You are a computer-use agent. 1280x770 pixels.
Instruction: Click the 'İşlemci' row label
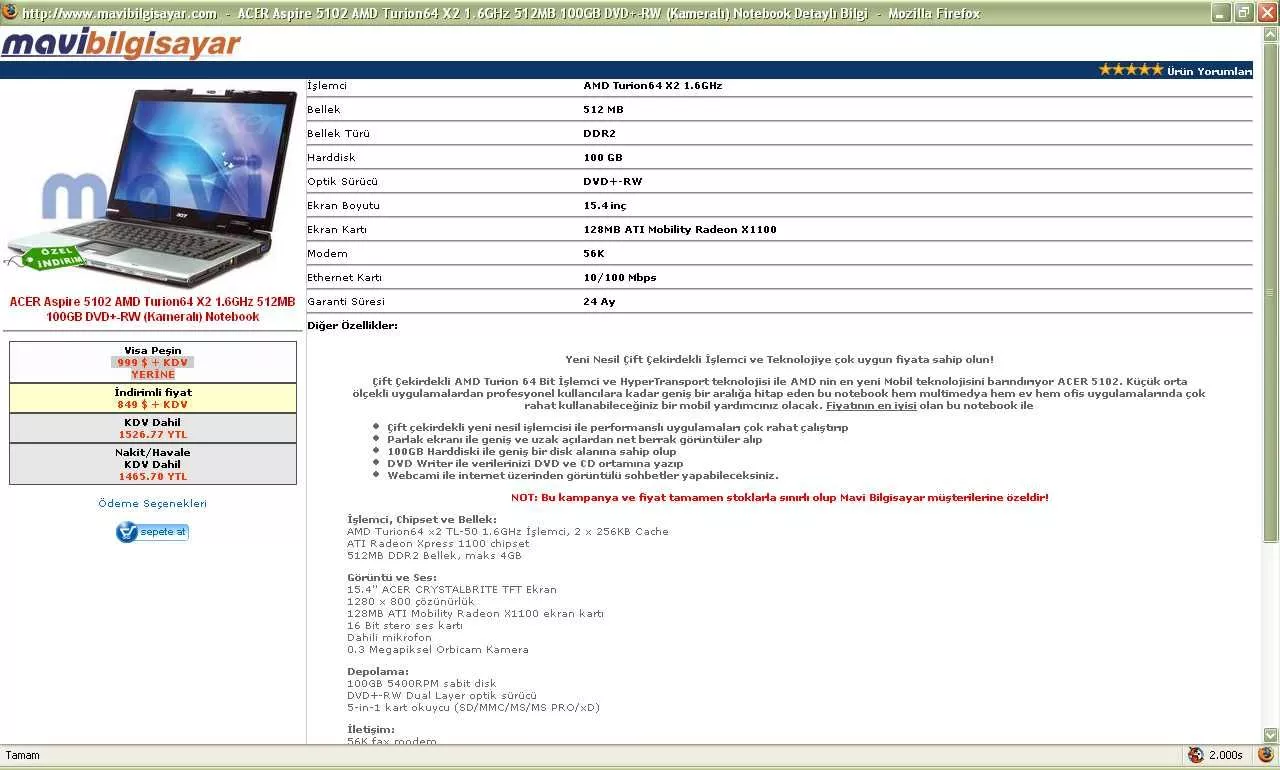click(x=327, y=85)
